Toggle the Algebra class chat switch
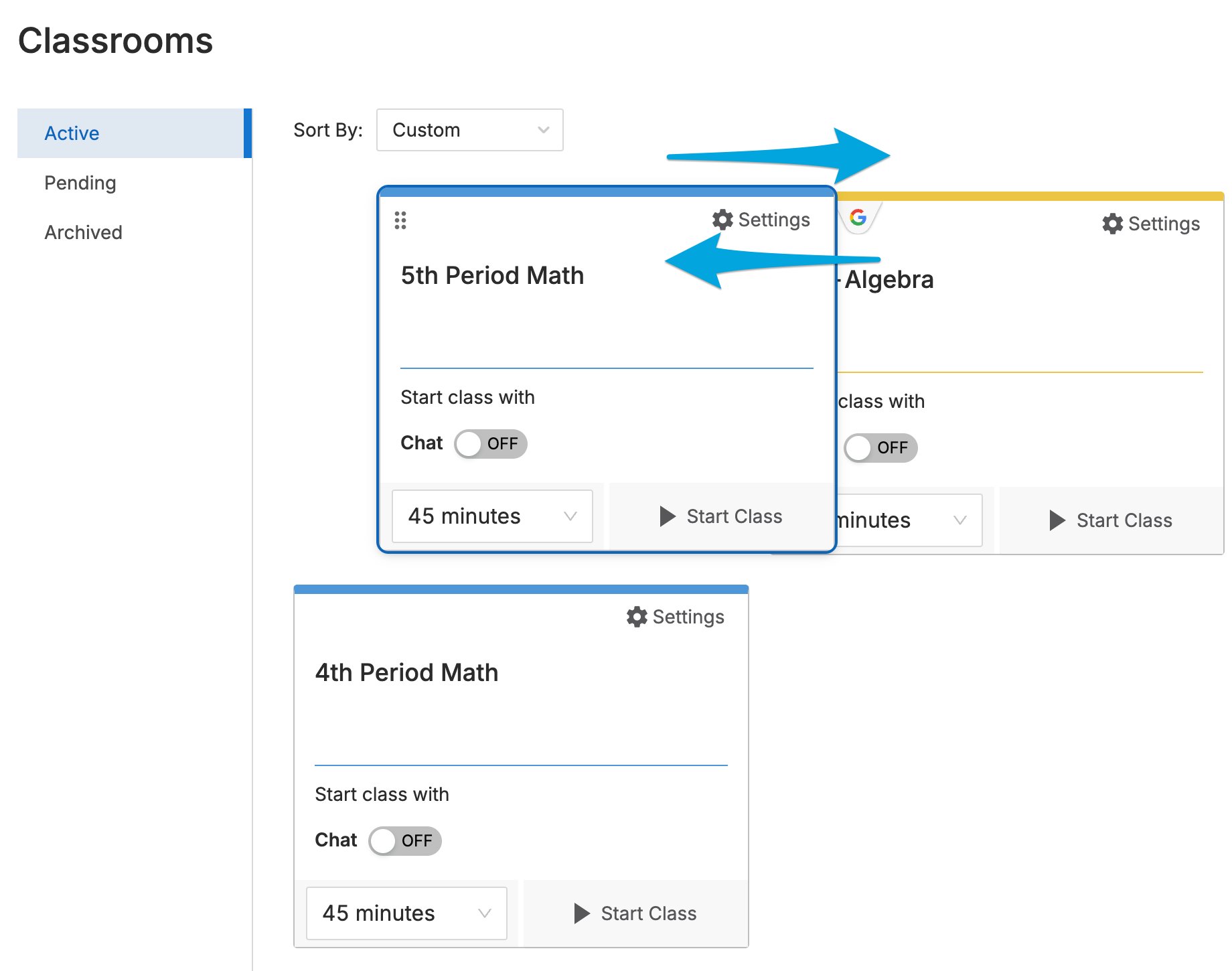Image resolution: width=1232 pixels, height=971 pixels. [880, 448]
